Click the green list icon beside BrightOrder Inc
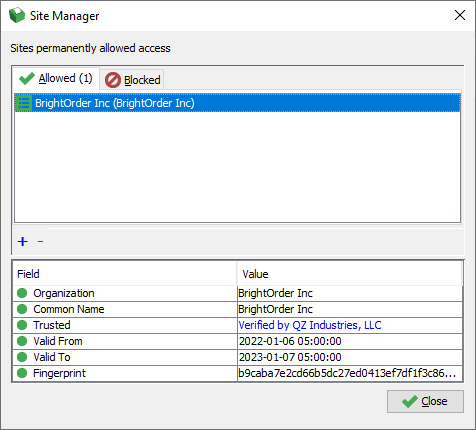This screenshot has height=430, width=476. 24,103
